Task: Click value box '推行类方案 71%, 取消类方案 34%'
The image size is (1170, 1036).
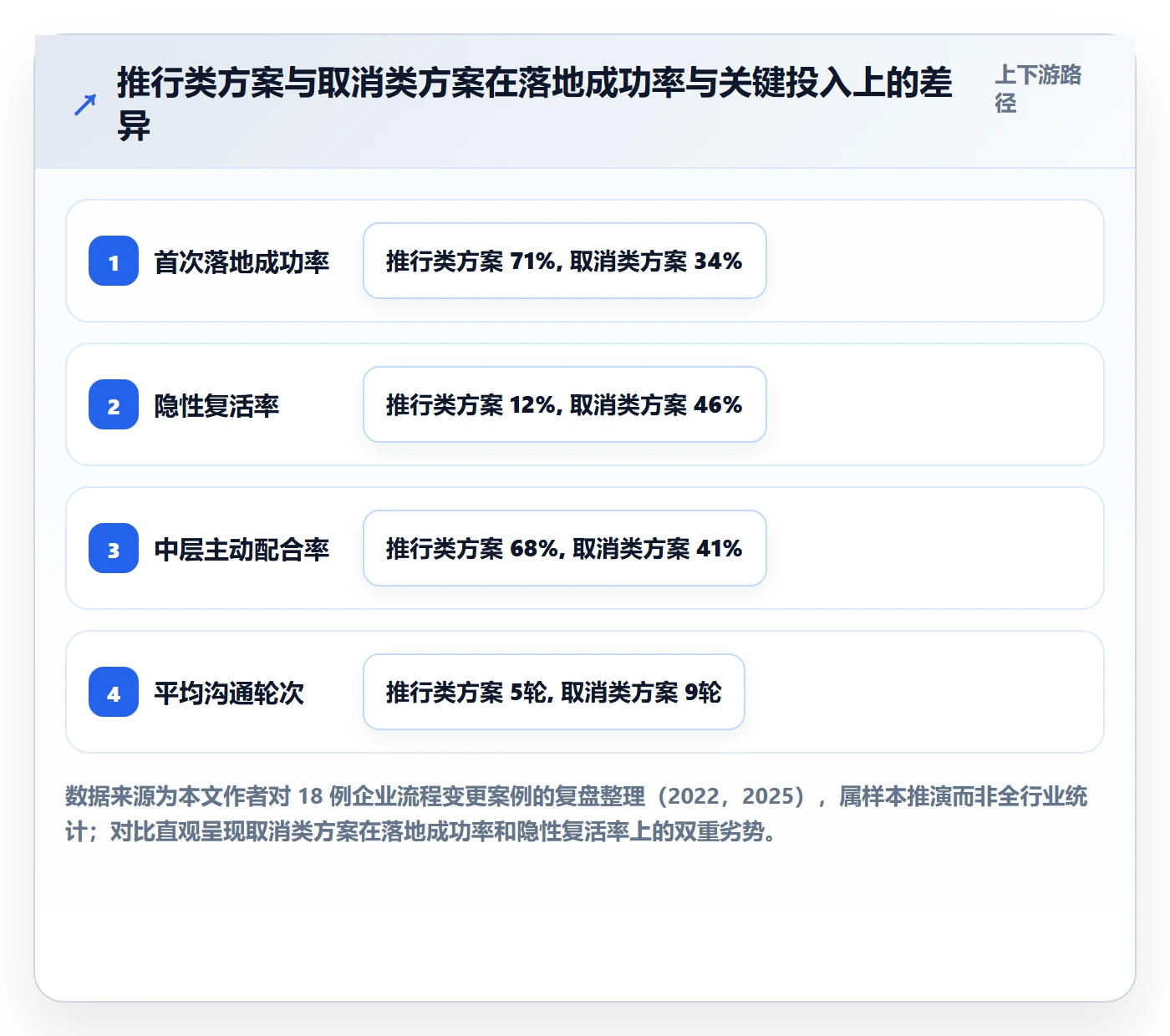Action: pyautogui.click(x=565, y=261)
